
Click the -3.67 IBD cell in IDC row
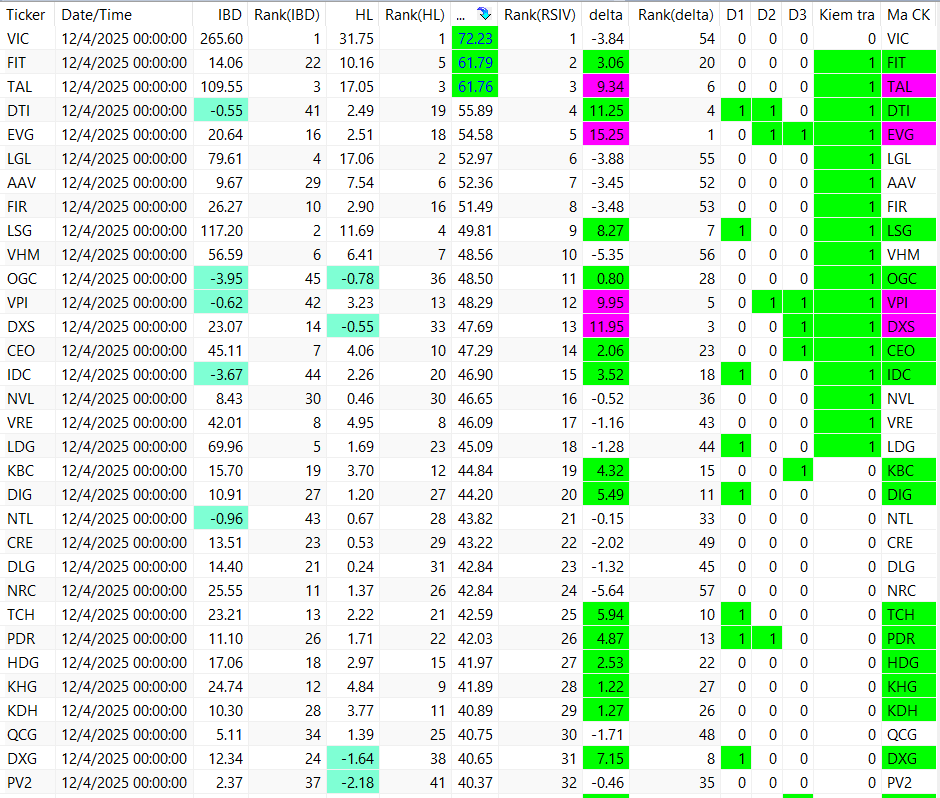tap(221, 375)
